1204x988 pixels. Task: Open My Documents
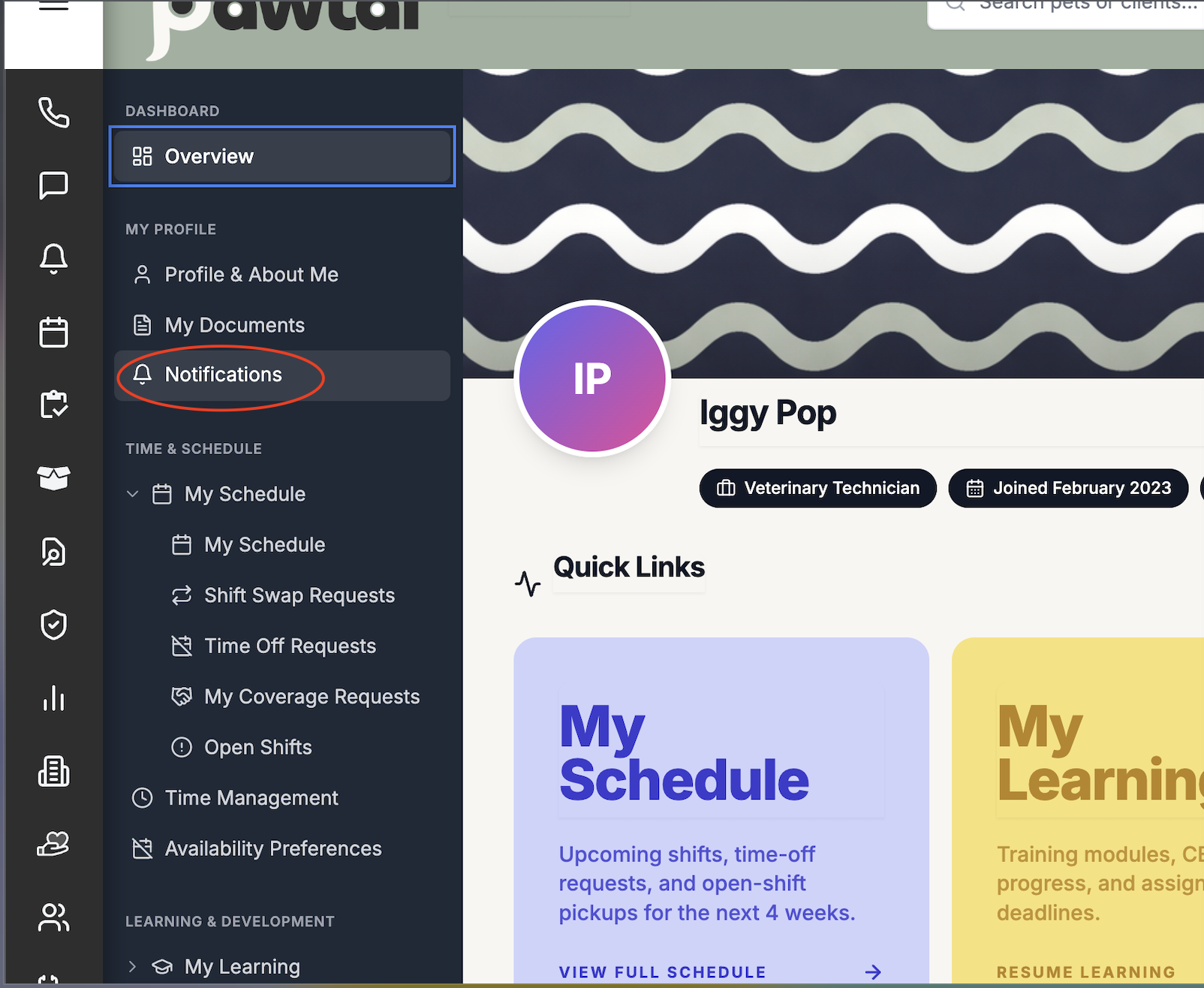tap(282, 325)
